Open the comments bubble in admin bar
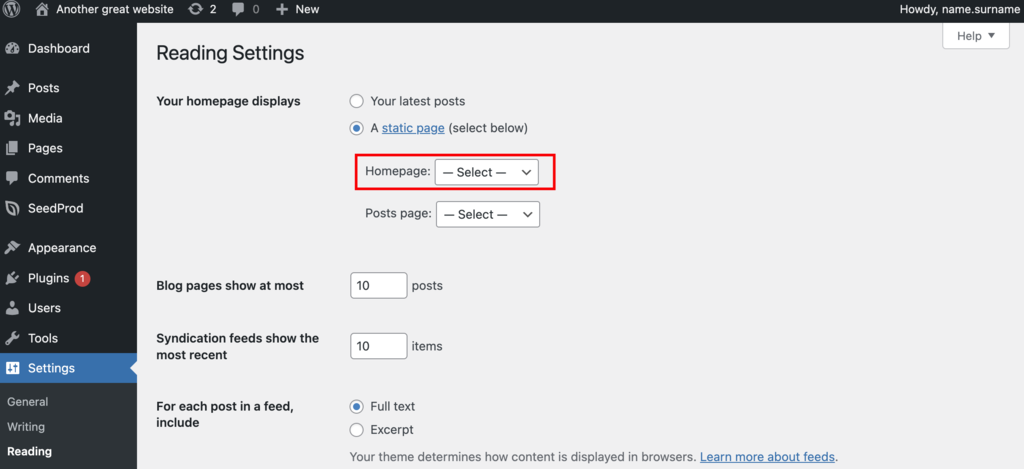Image resolution: width=1024 pixels, height=469 pixels. click(238, 9)
